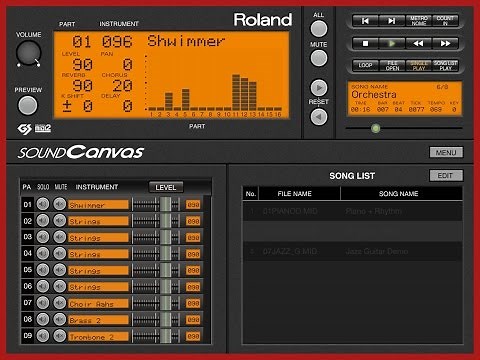Mute part 08 Brass 2
This screenshot has height=360, width=480.
[x=60, y=319]
